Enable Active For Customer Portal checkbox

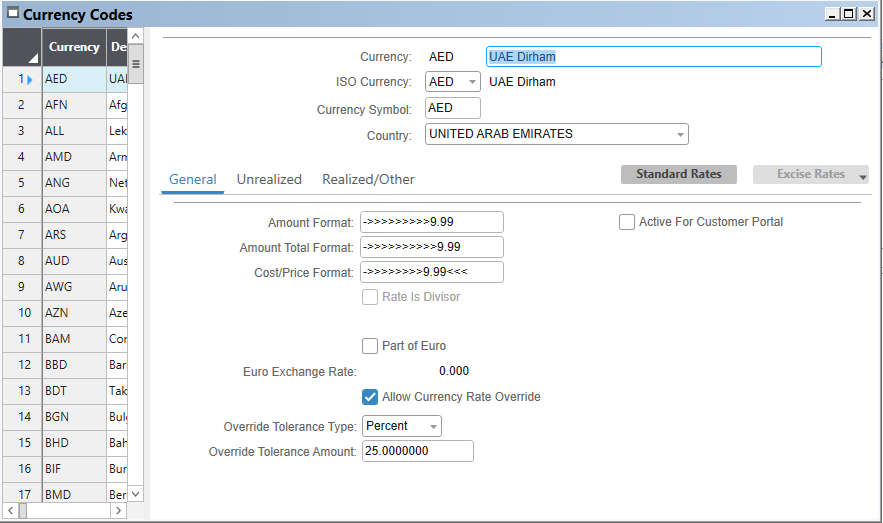[x=627, y=222]
